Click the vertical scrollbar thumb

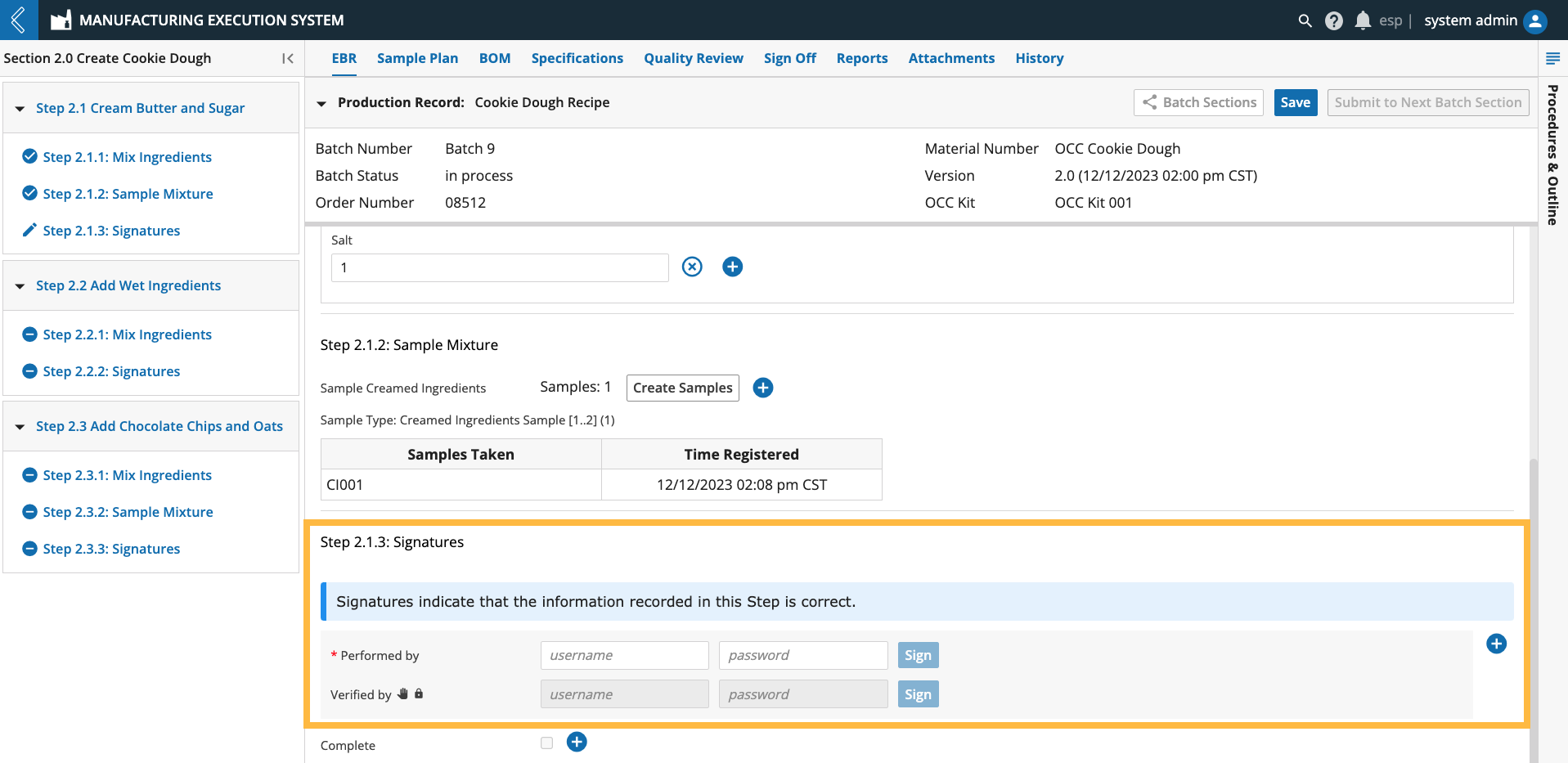tap(1534, 610)
